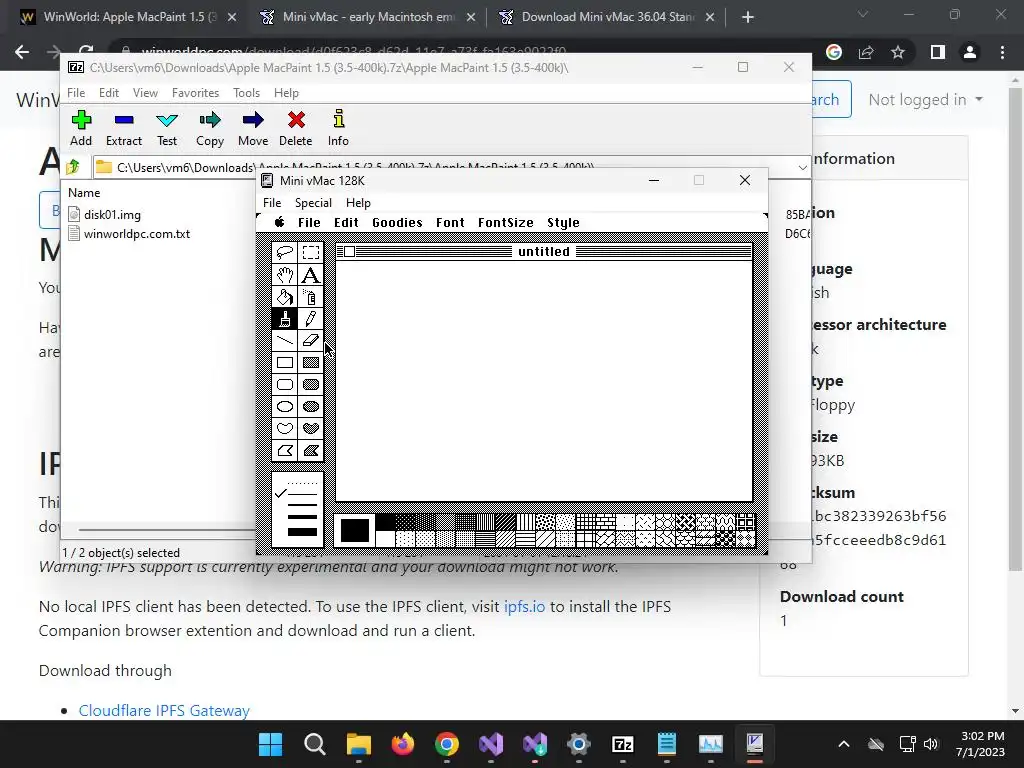The height and width of the screenshot is (768, 1024).
Task: Choose the Grabber hand tool
Action: coord(285,275)
